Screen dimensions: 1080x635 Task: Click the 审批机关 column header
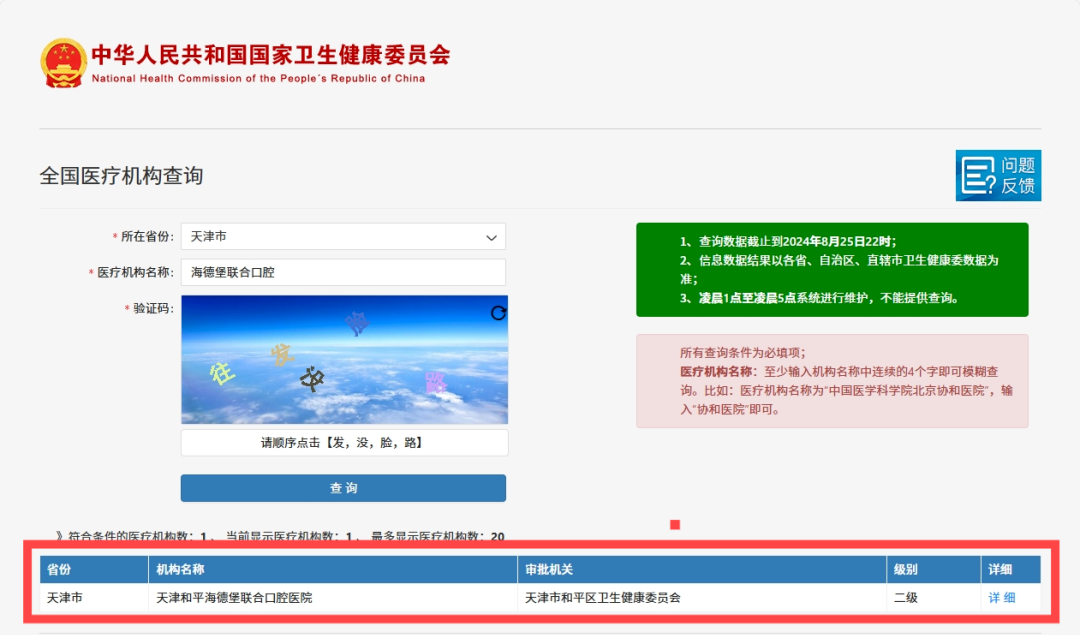pos(549,570)
